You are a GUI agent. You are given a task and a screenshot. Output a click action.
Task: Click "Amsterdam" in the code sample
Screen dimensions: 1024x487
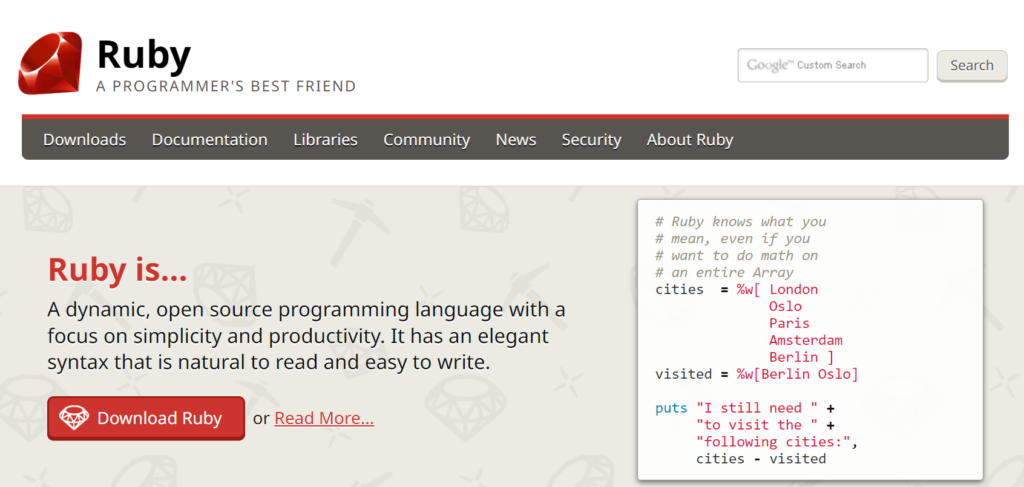pyautogui.click(x=806, y=340)
